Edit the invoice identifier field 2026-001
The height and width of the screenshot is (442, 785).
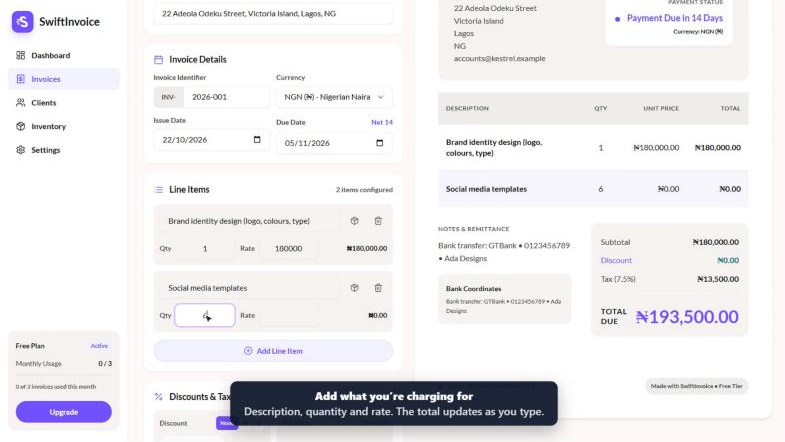(x=226, y=97)
